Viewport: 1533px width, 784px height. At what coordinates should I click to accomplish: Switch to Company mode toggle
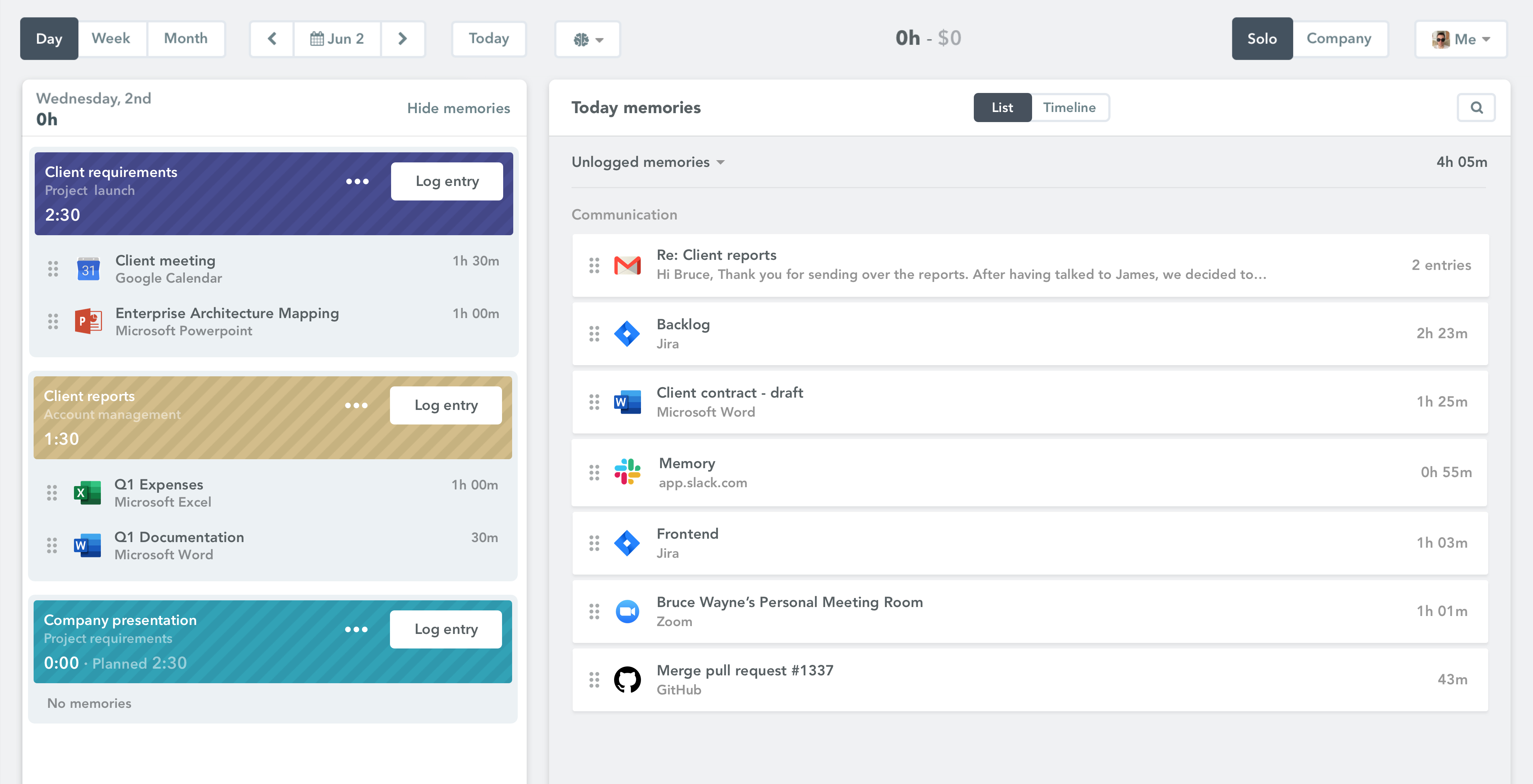[x=1338, y=39]
